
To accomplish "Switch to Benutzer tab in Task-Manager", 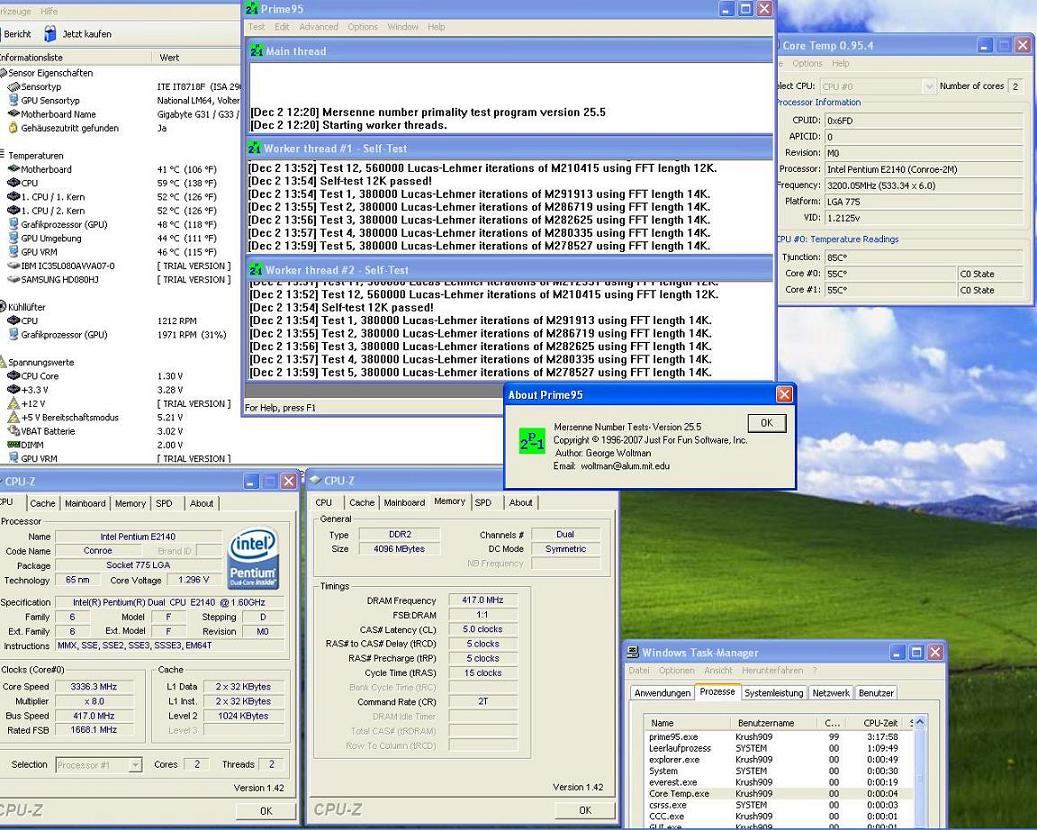I will (x=876, y=693).
